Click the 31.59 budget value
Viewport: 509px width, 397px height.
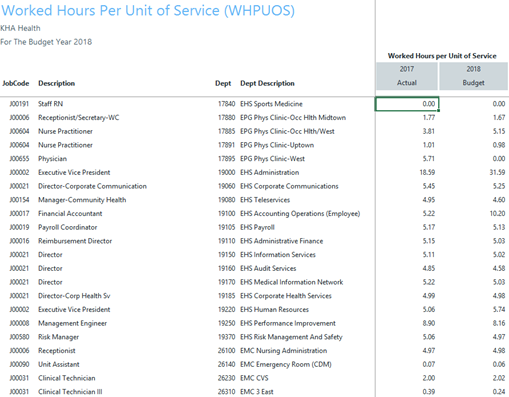tap(497, 172)
